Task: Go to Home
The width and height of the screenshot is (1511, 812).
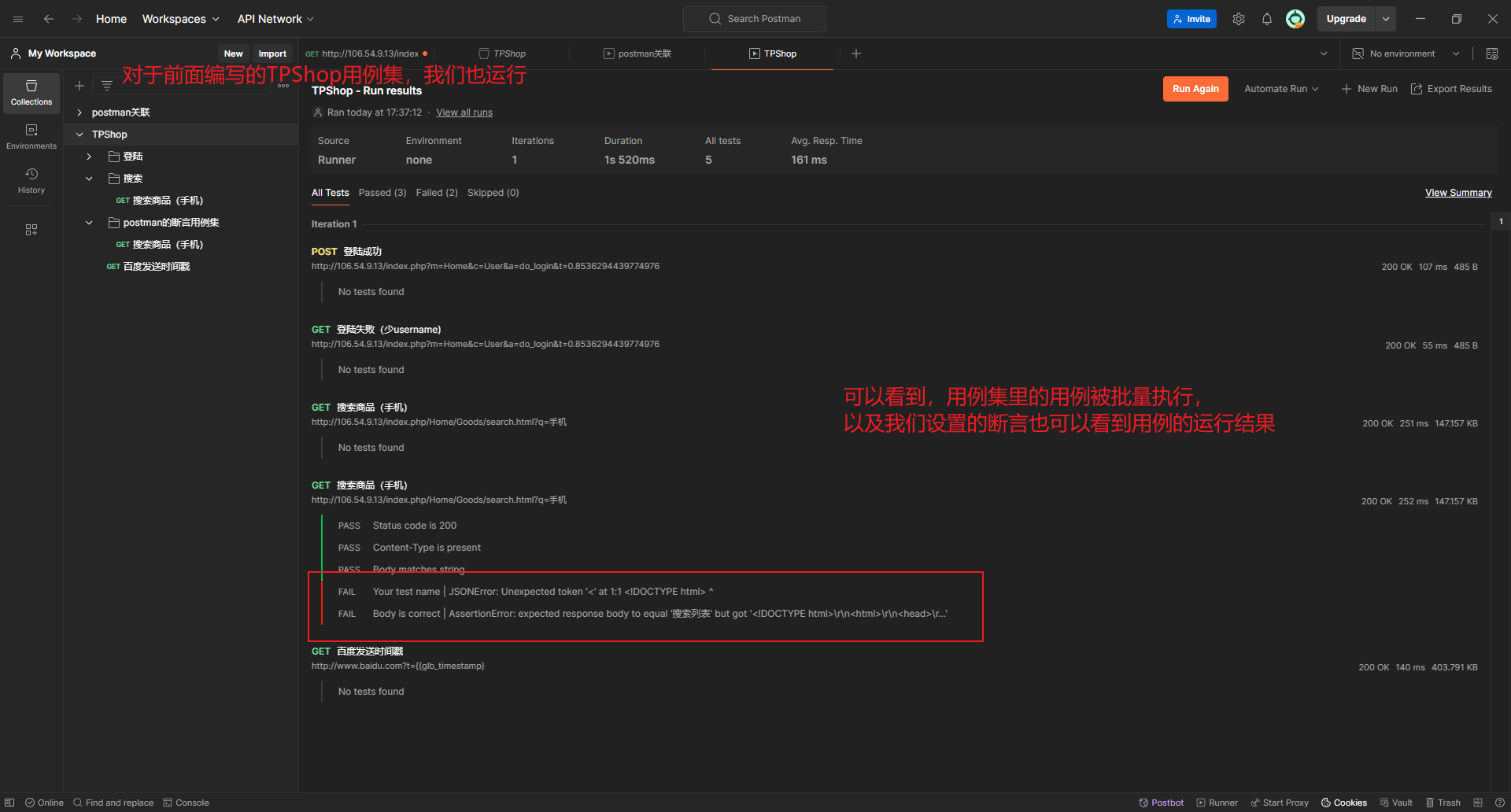Action: [111, 19]
